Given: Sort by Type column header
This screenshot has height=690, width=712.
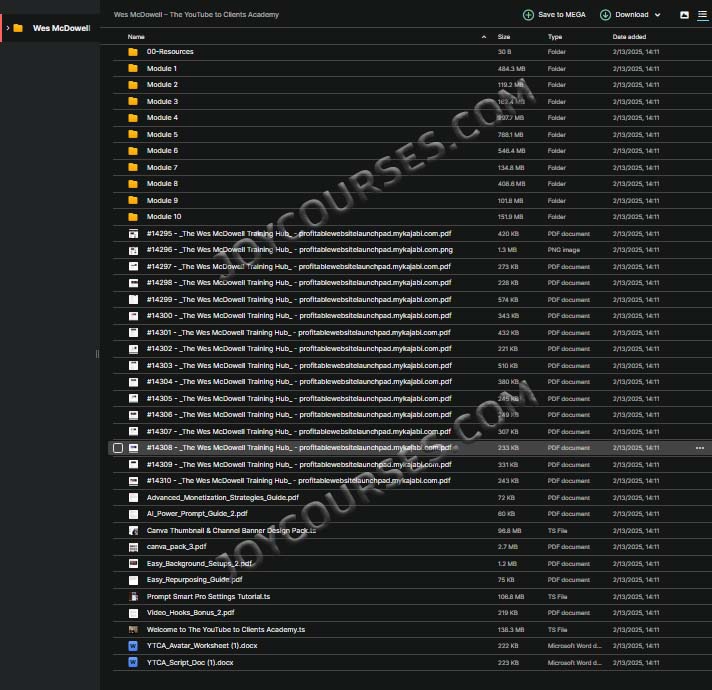Looking at the screenshot, I should click(555, 37).
